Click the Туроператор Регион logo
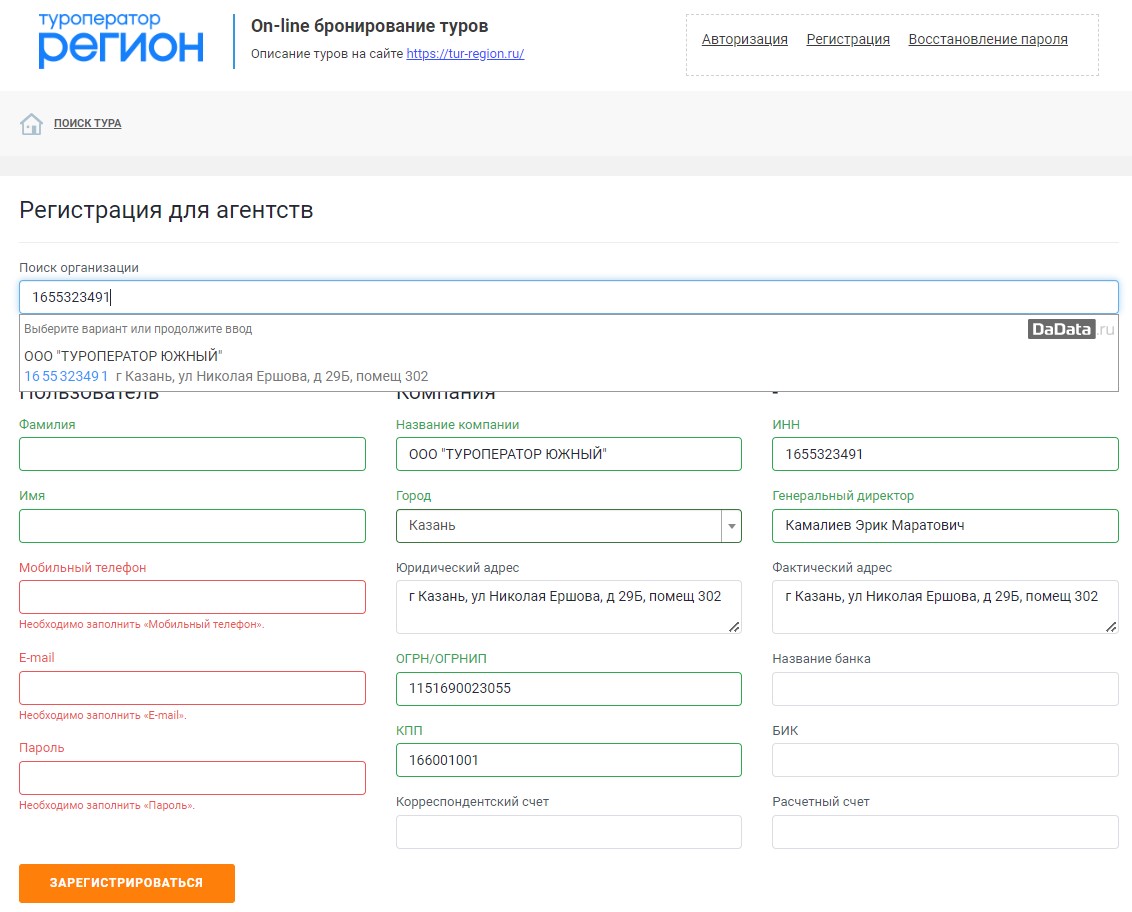This screenshot has width=1132, height=912. [121, 42]
